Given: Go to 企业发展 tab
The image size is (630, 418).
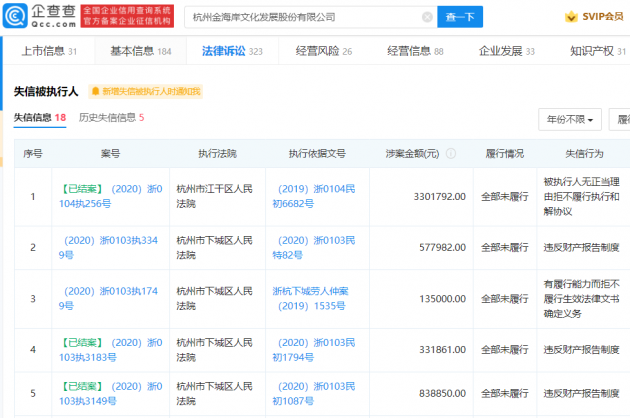Looking at the screenshot, I should pos(507,51).
